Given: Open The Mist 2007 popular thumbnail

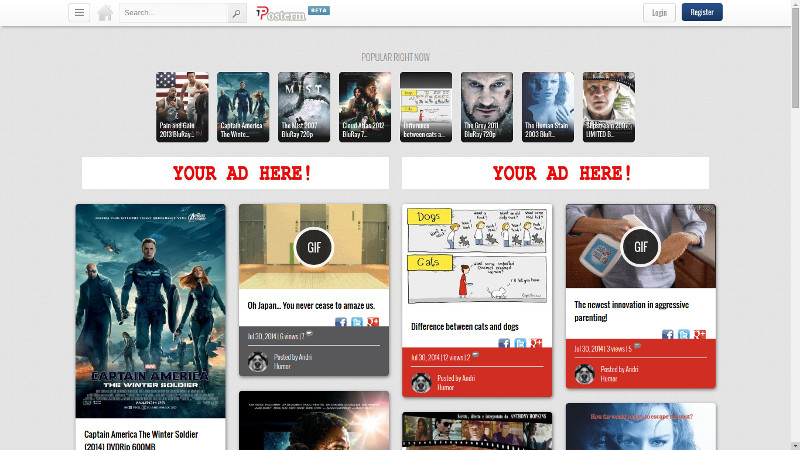Looking at the screenshot, I should click(x=304, y=107).
